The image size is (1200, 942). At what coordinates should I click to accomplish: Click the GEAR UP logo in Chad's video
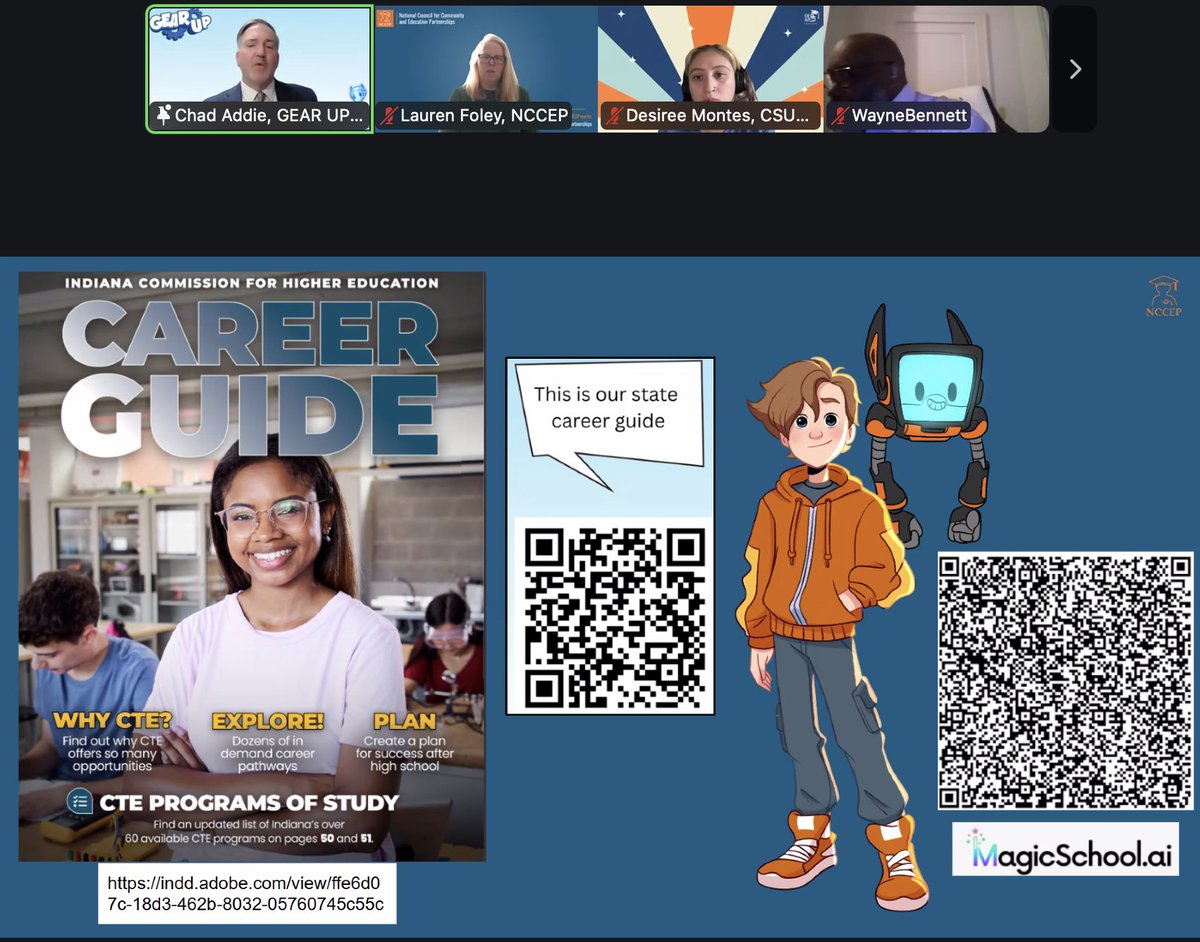point(181,25)
